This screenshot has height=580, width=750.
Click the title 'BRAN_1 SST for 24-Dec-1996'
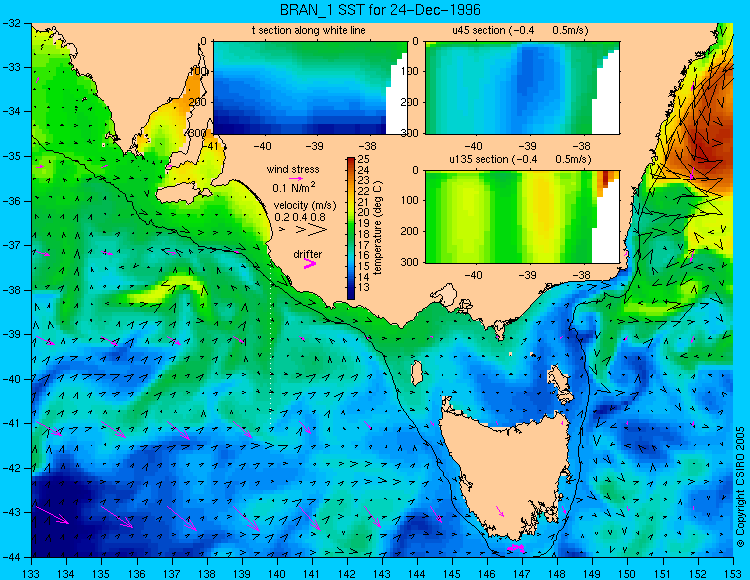click(x=380, y=10)
